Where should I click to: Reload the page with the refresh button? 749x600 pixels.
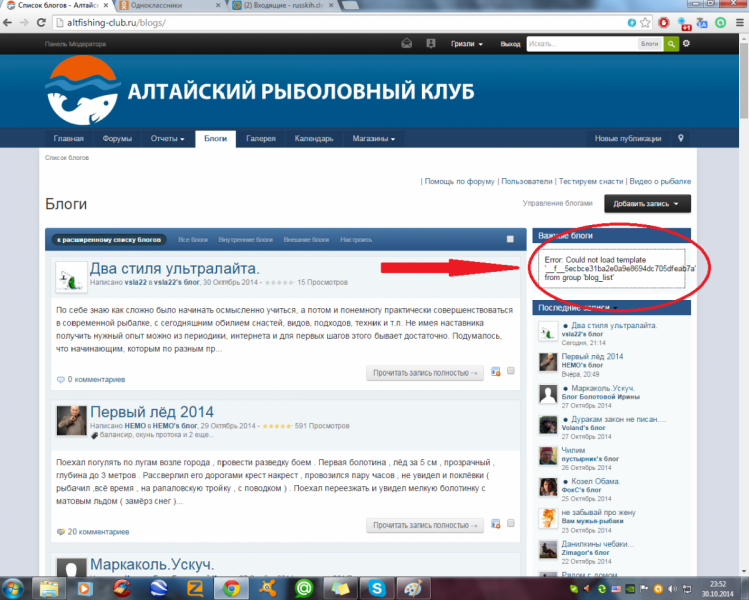pos(42,22)
